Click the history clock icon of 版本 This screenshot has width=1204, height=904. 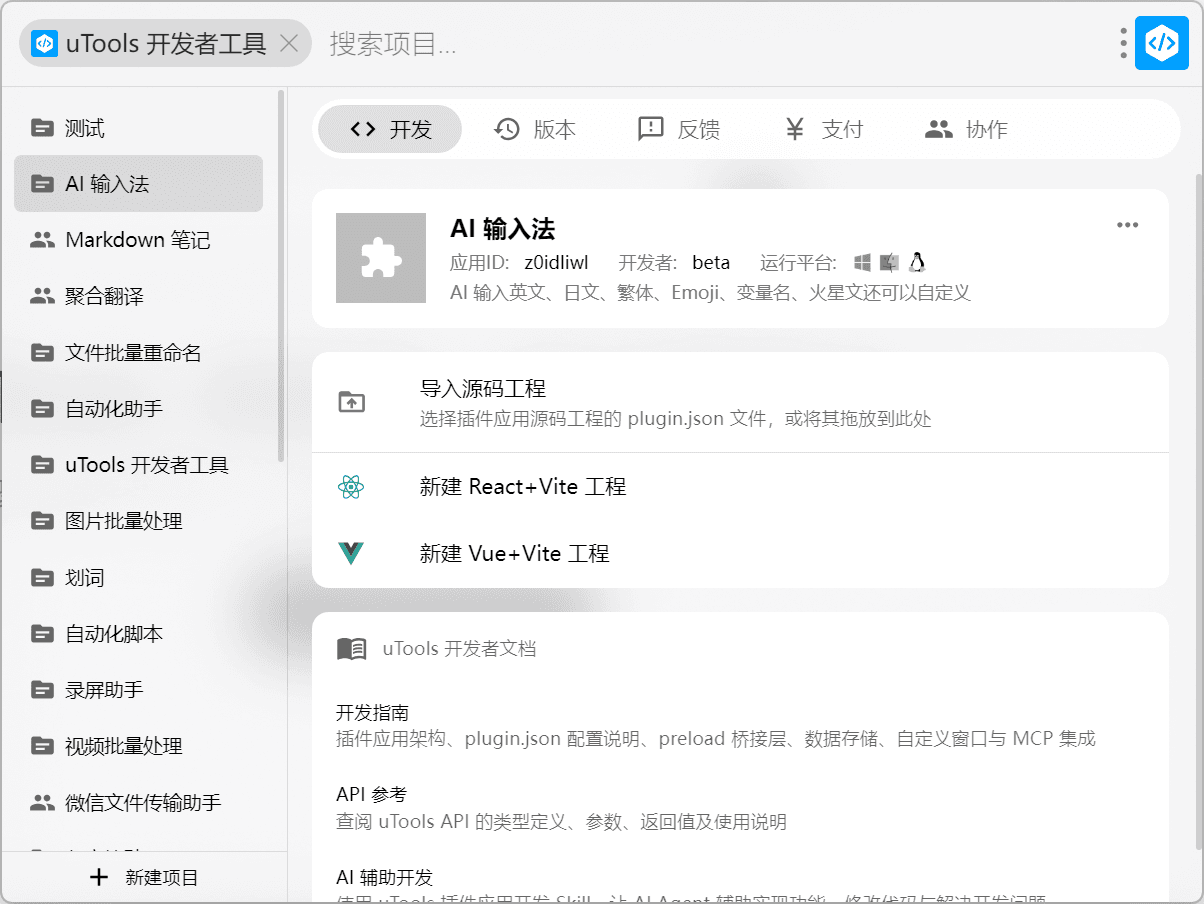click(507, 129)
